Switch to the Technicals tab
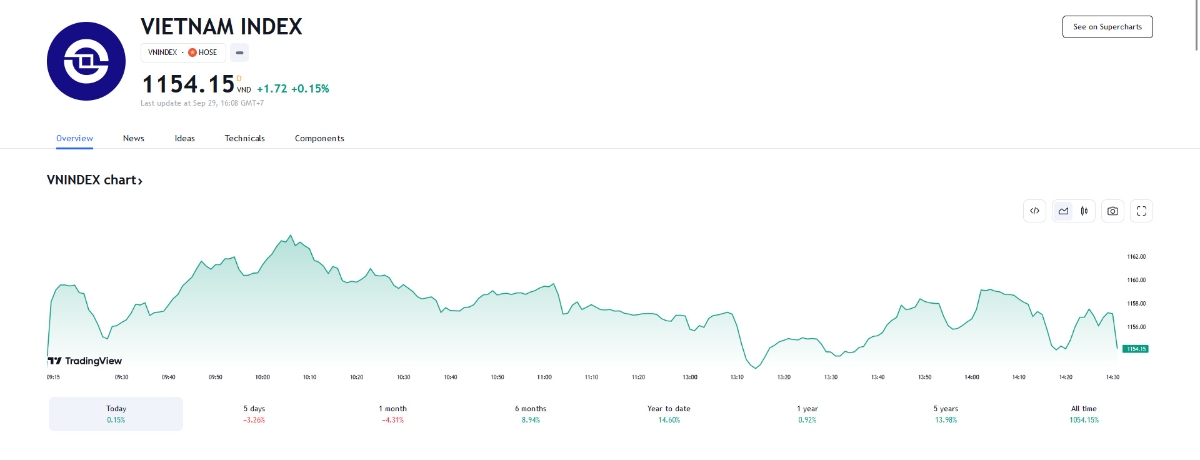Screen dimensions: 1200x460 [x=245, y=138]
